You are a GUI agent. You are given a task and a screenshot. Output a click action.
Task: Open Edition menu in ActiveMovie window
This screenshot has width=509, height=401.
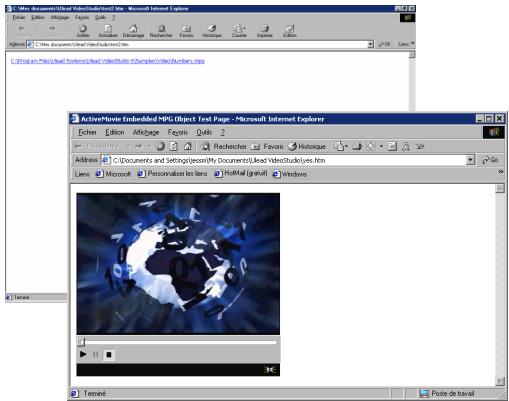[x=115, y=132]
